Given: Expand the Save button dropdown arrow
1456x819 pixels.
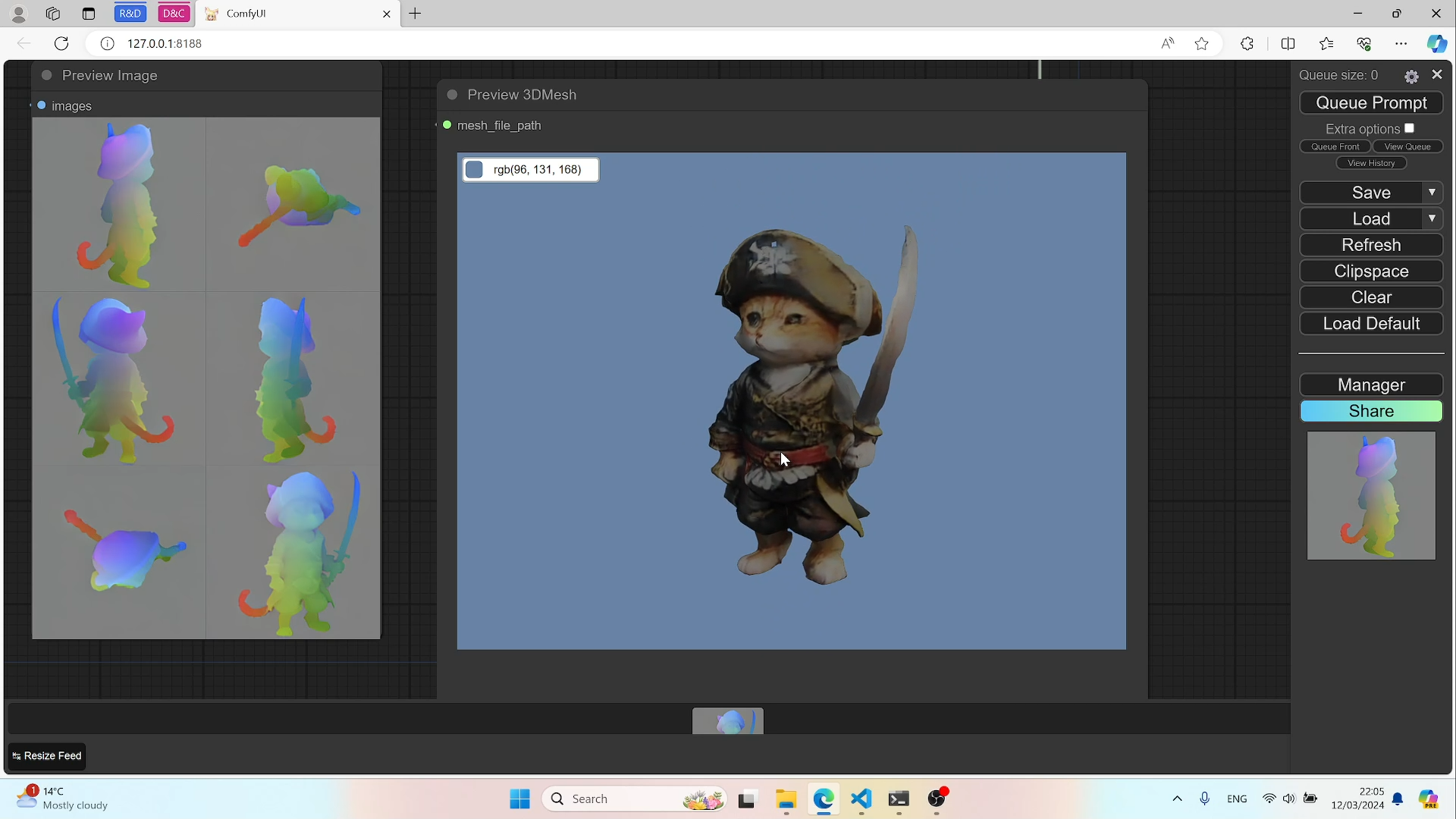Looking at the screenshot, I should coord(1432,193).
